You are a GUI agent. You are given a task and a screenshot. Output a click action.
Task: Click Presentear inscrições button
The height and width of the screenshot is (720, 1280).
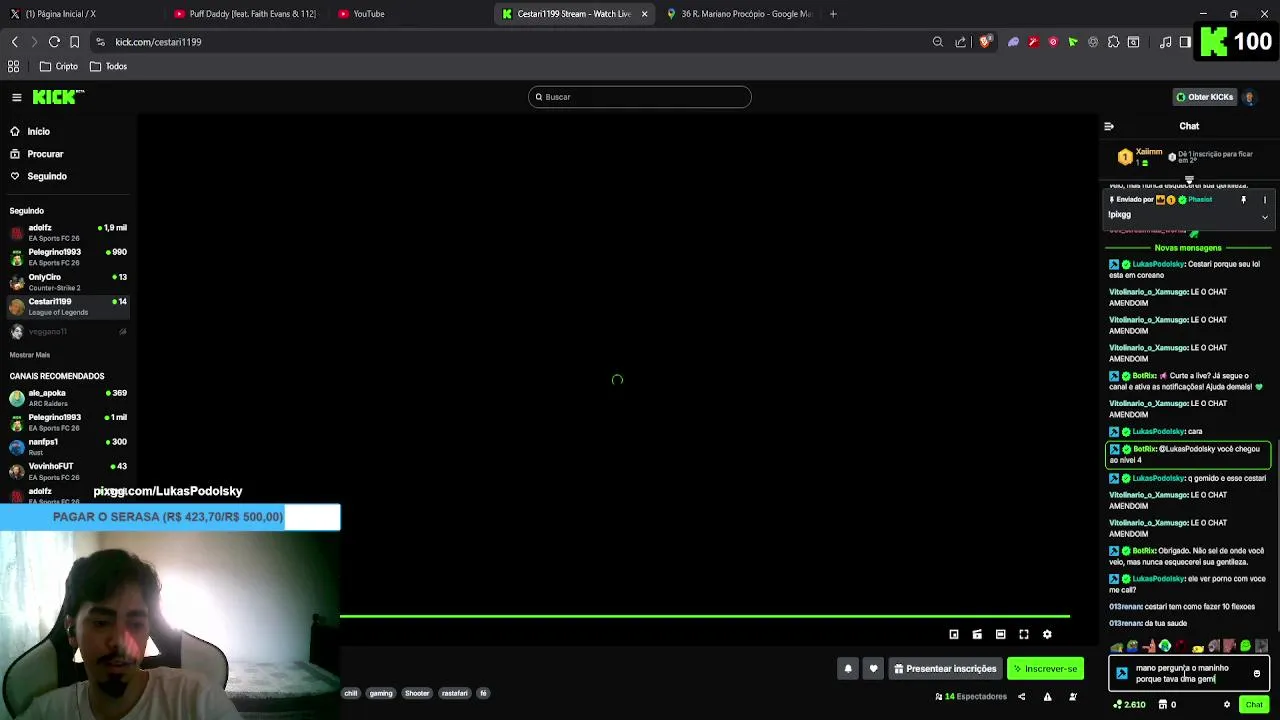pos(945,669)
